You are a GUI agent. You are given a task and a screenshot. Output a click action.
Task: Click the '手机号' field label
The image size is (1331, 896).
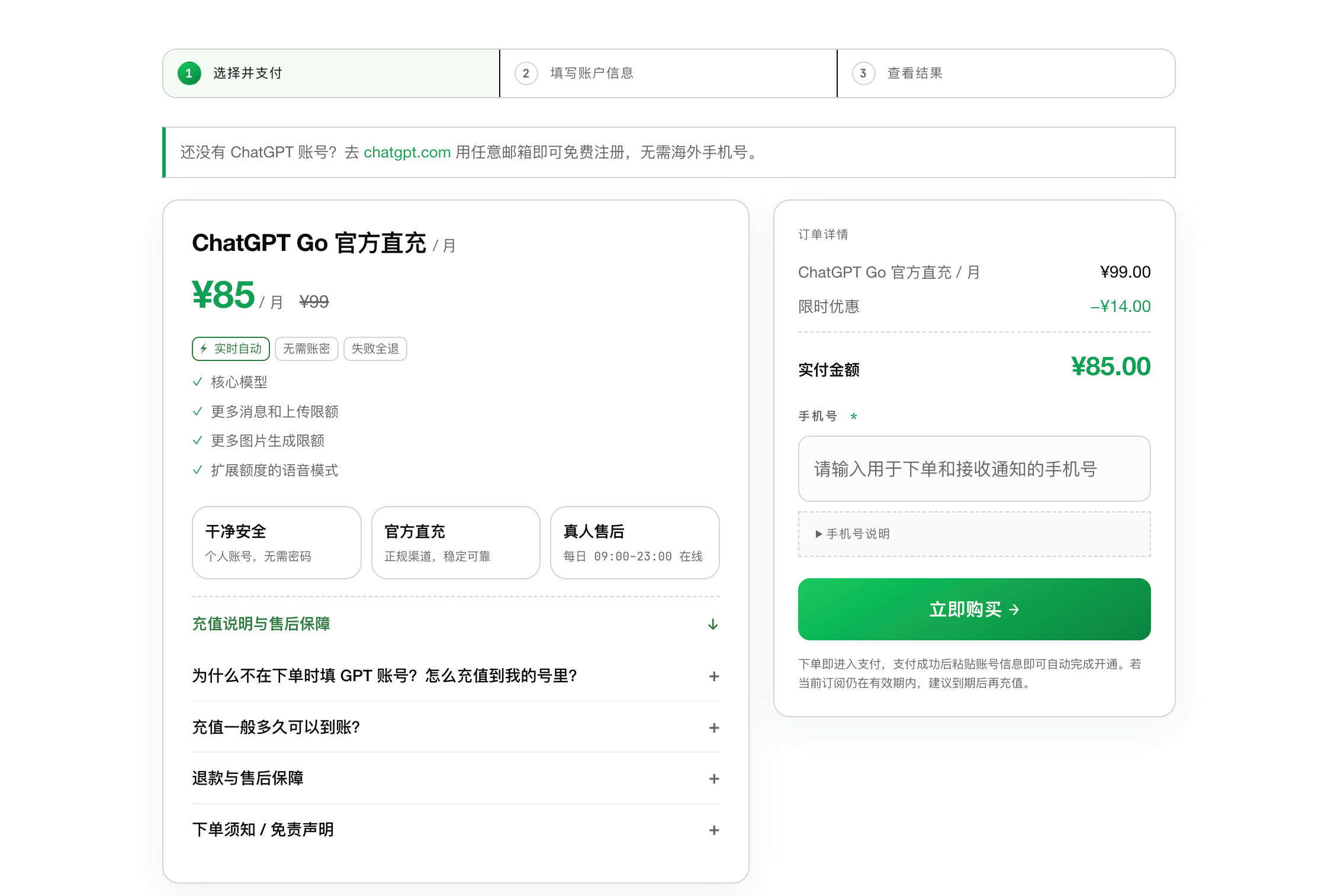(x=818, y=416)
